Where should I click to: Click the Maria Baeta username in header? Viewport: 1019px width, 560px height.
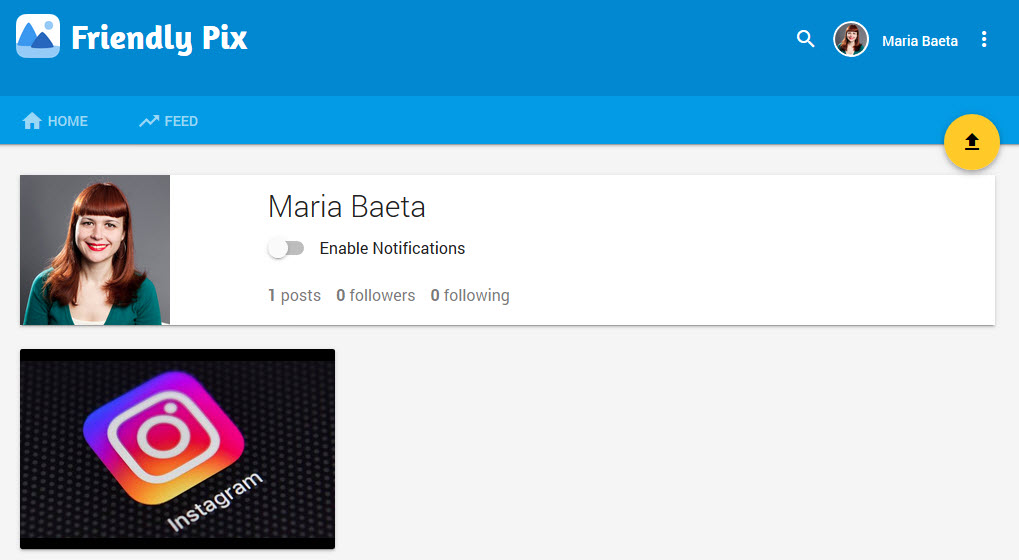[x=919, y=41]
